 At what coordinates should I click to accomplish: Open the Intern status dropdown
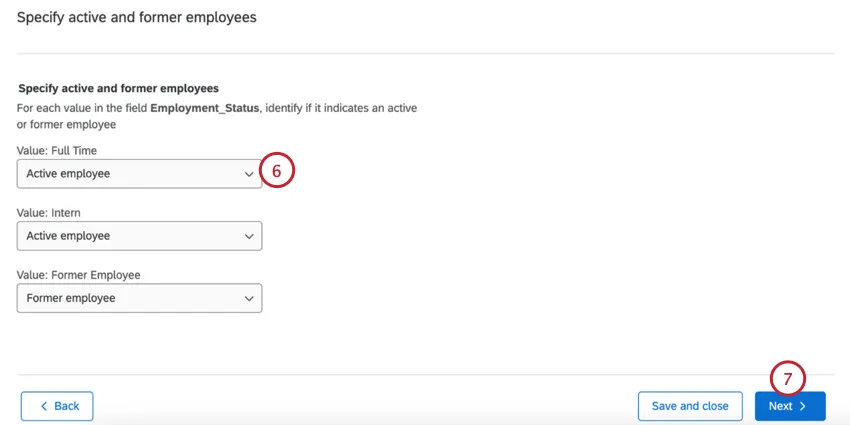pos(139,236)
